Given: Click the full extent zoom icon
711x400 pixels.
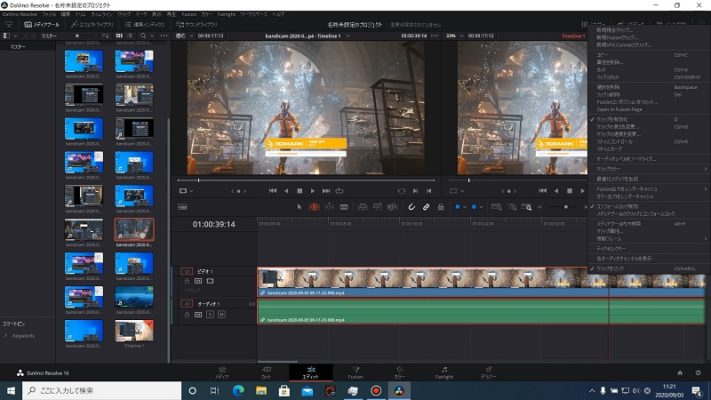Looking at the screenshot, I should click(x=497, y=207).
